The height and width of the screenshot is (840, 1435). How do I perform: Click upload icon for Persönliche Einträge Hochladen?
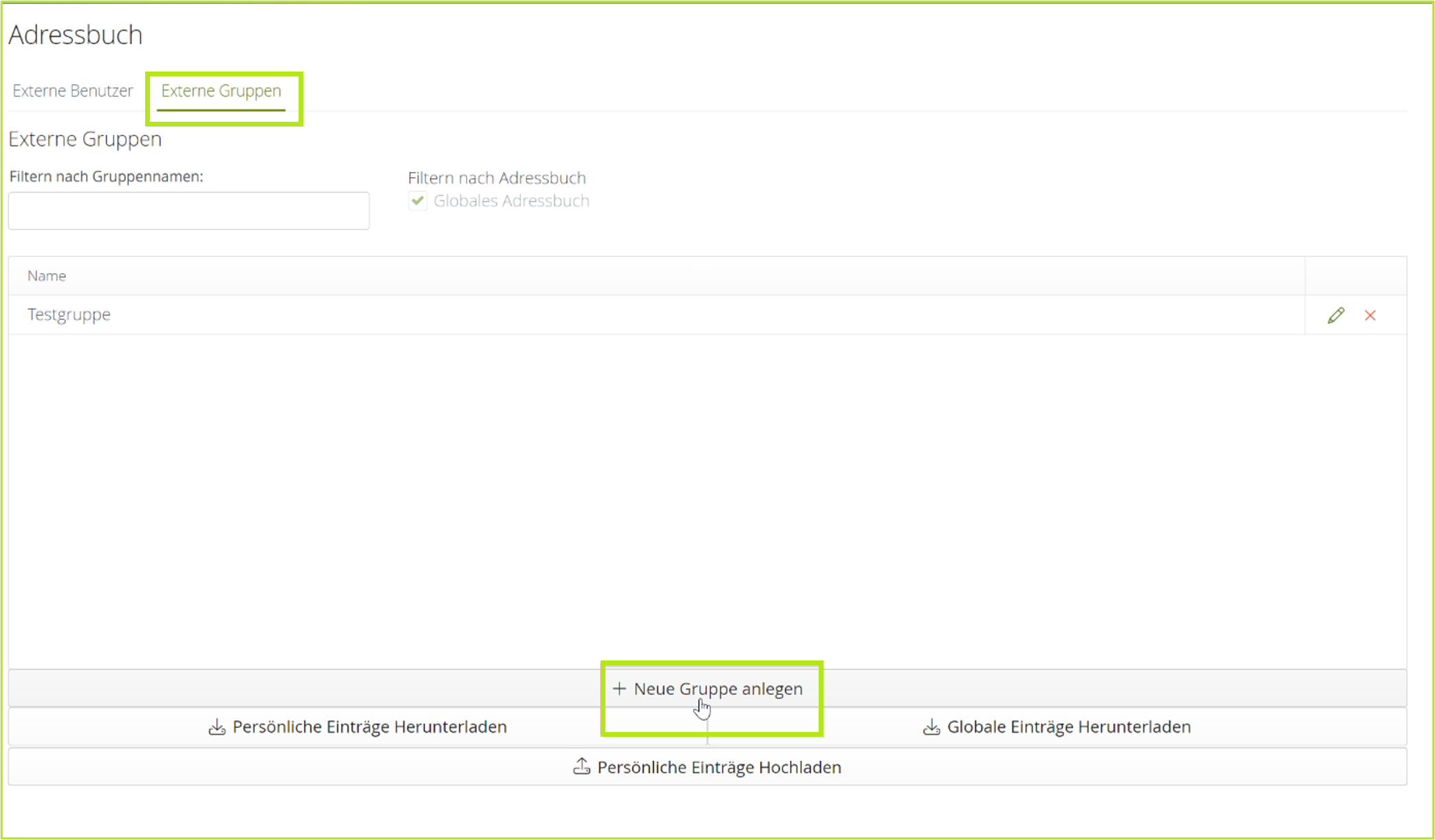tap(582, 766)
